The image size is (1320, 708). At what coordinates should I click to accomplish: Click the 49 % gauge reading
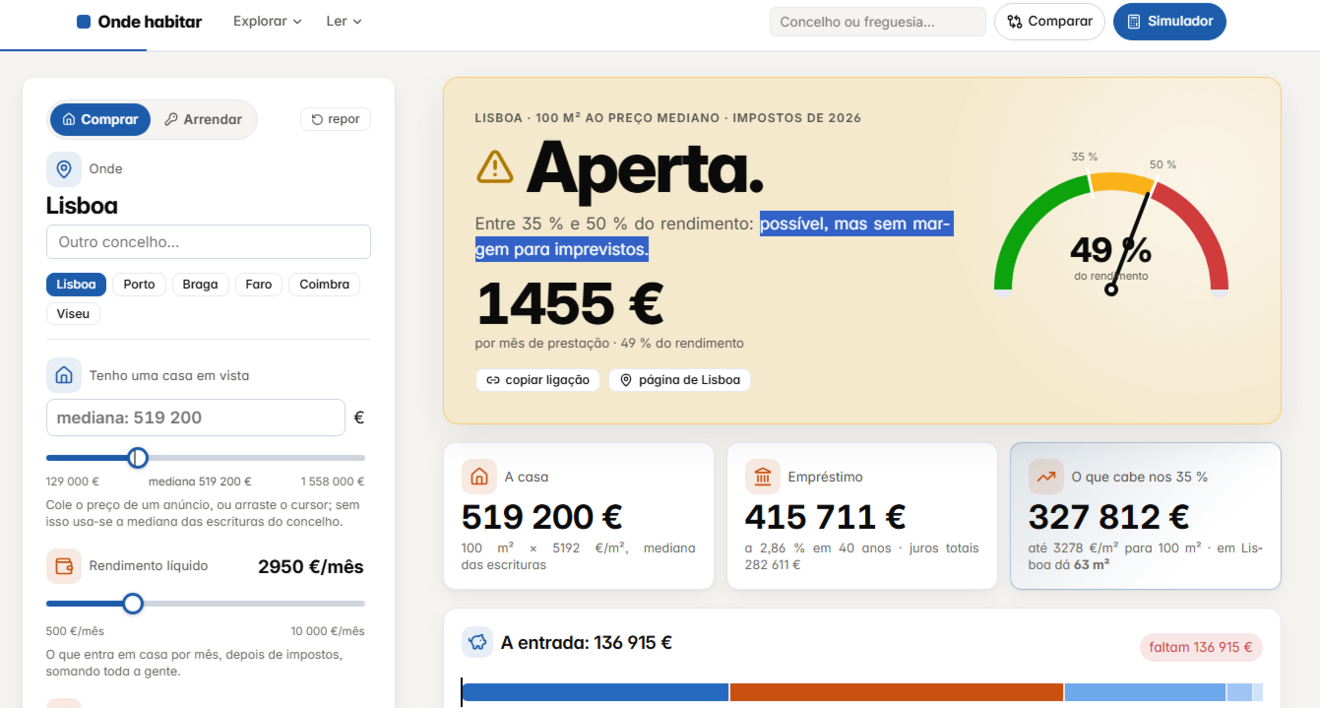[x=1110, y=250]
